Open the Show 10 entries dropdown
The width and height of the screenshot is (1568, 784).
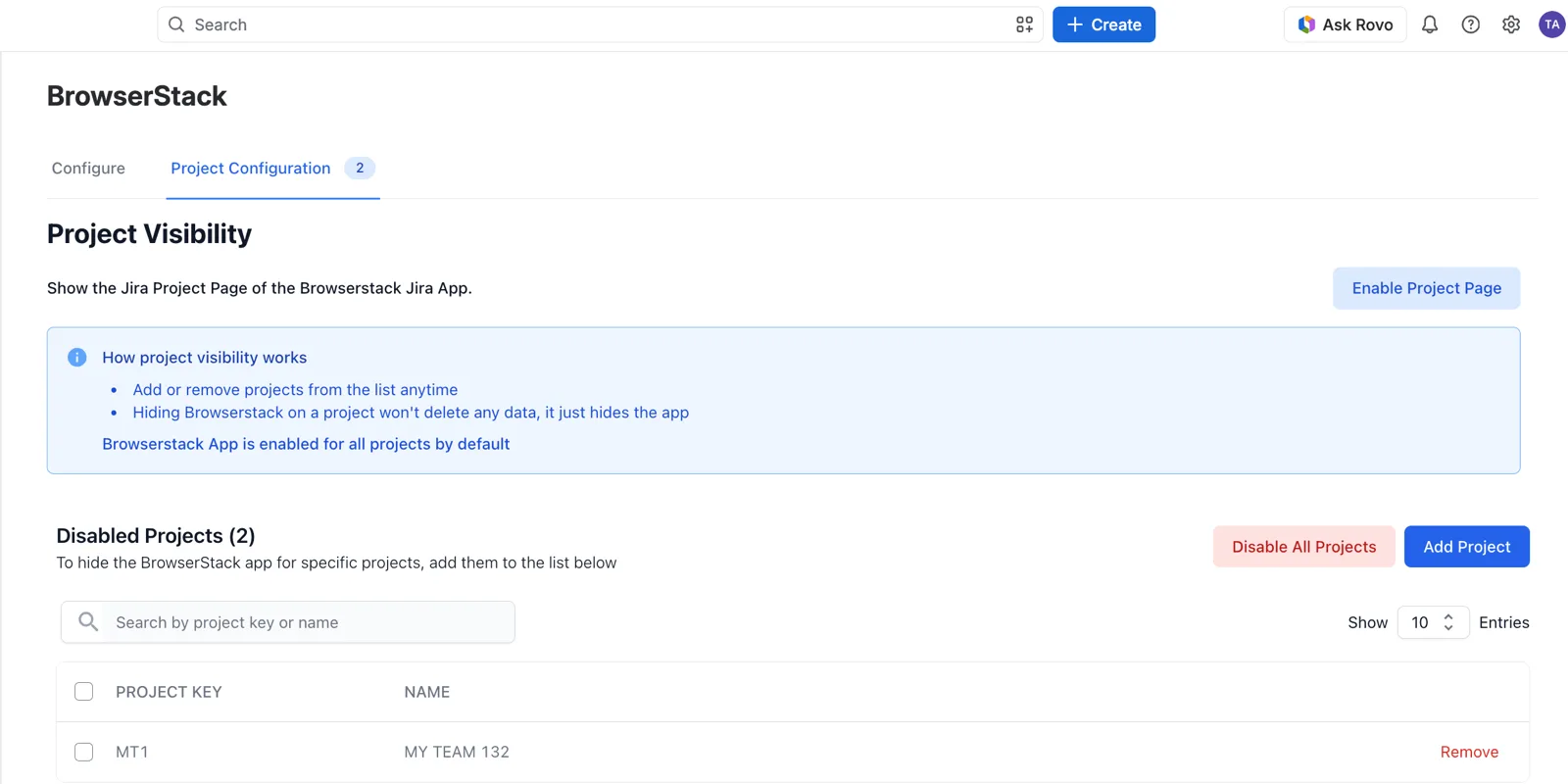pyautogui.click(x=1433, y=622)
